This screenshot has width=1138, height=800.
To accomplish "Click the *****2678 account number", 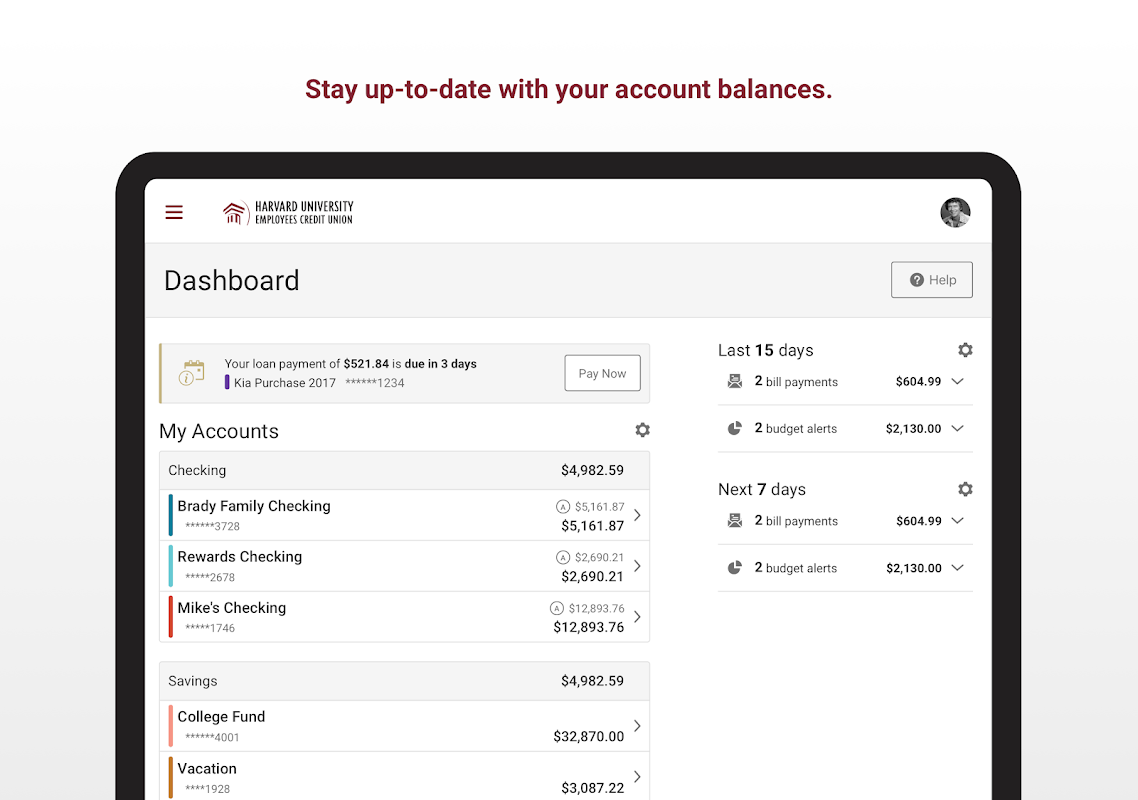I will (210, 577).
